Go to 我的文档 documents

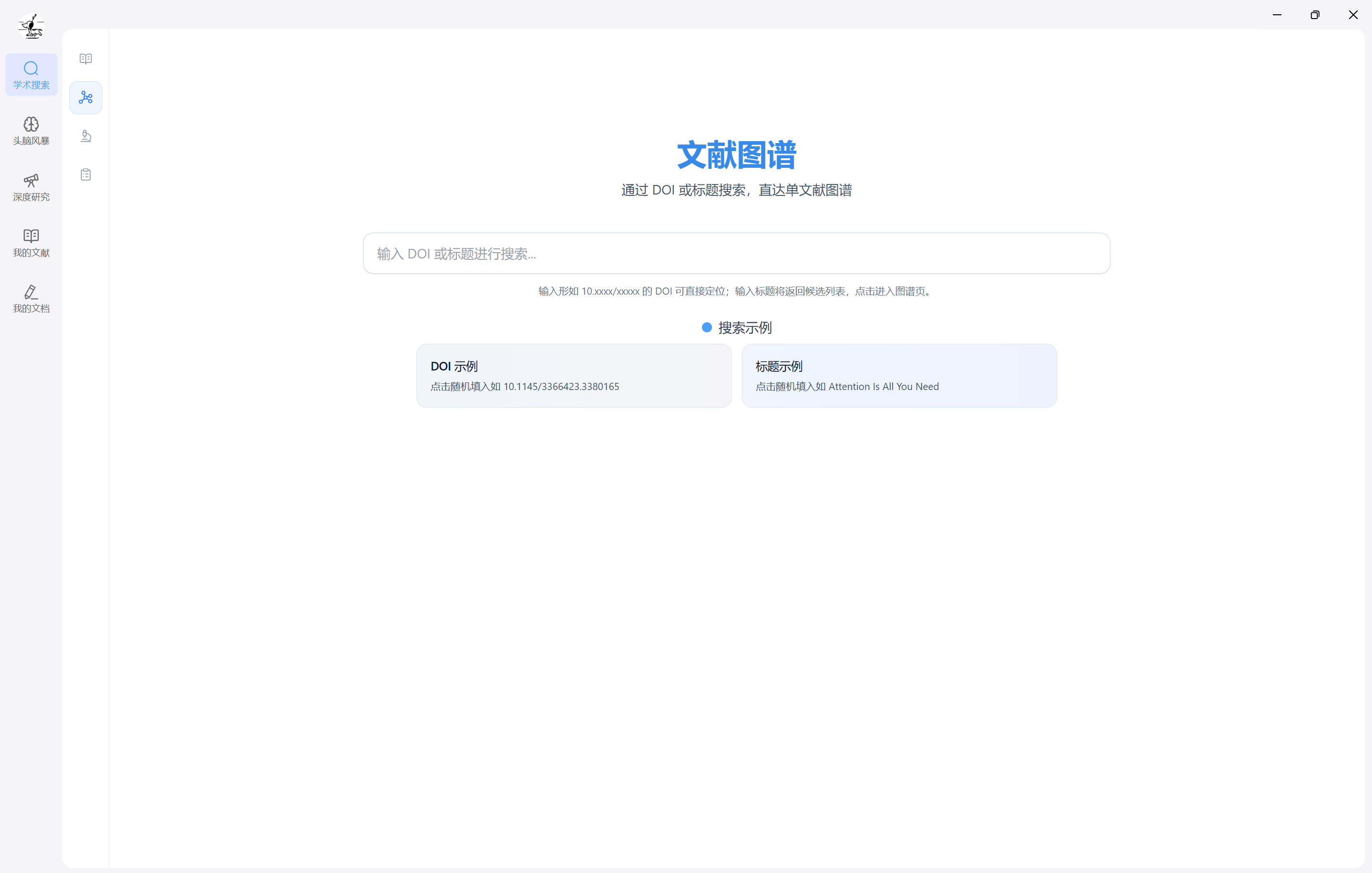coord(31,299)
